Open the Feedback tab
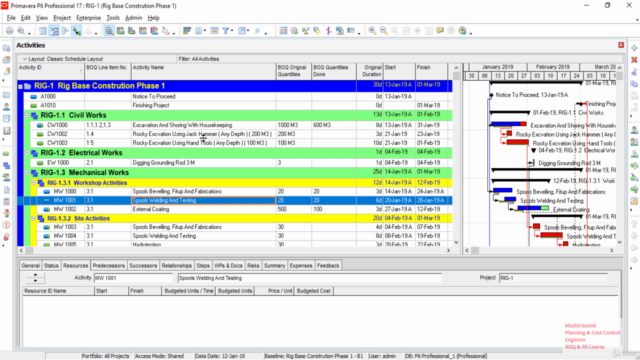Viewport: 640px width, 360px height. pyautogui.click(x=328, y=266)
